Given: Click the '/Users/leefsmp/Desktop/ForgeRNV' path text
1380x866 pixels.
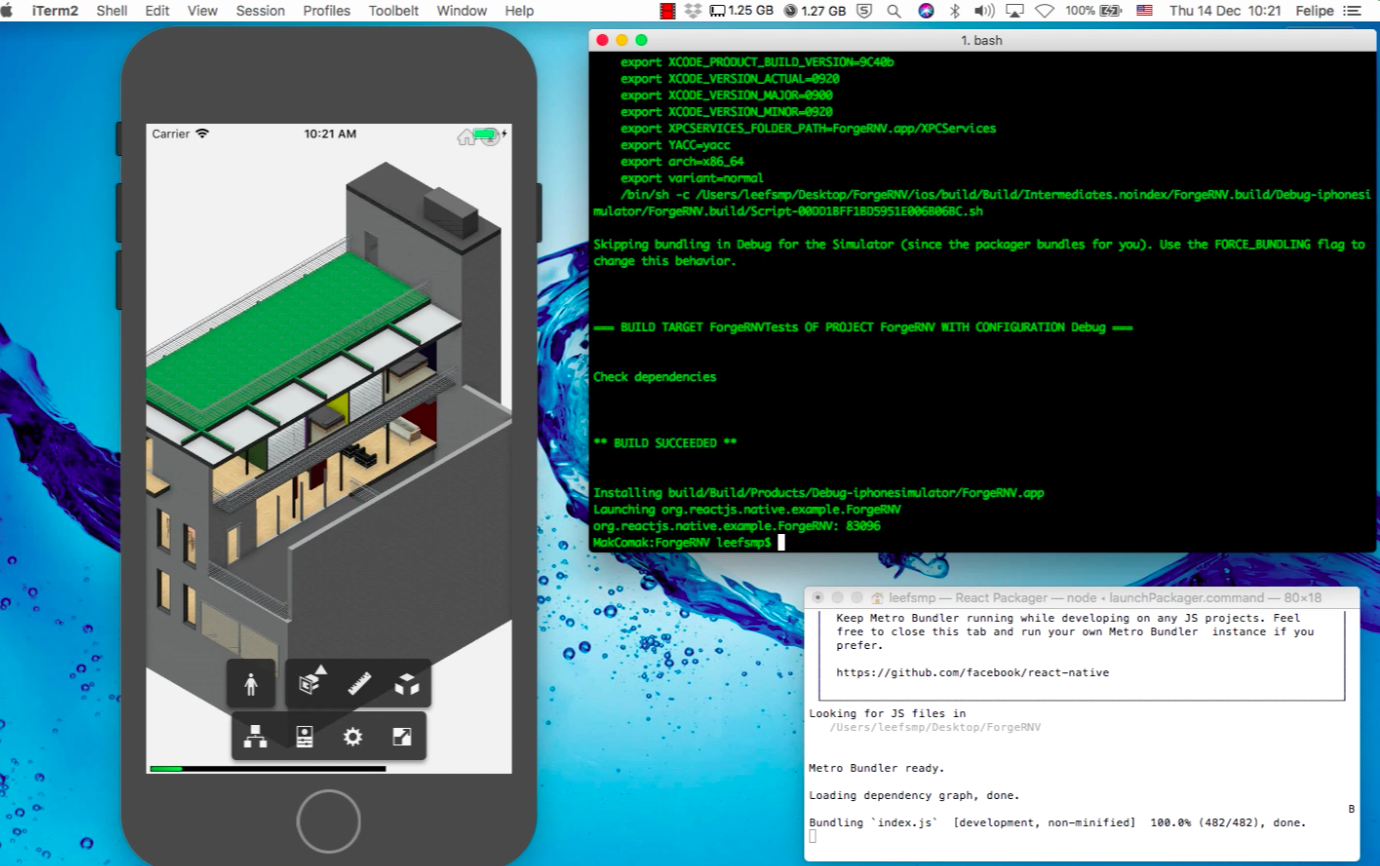Looking at the screenshot, I should [935, 727].
